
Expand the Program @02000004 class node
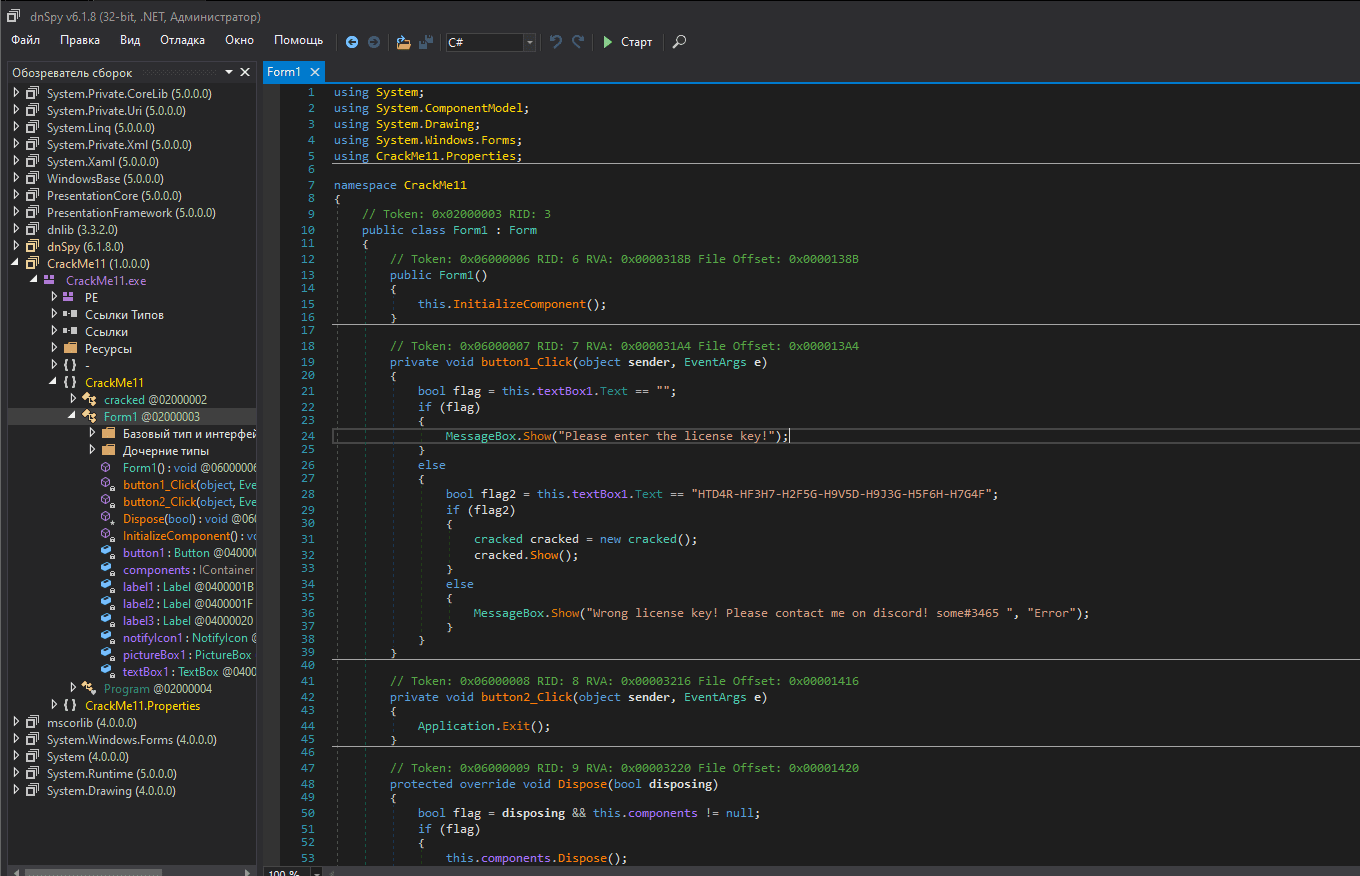(x=72, y=688)
